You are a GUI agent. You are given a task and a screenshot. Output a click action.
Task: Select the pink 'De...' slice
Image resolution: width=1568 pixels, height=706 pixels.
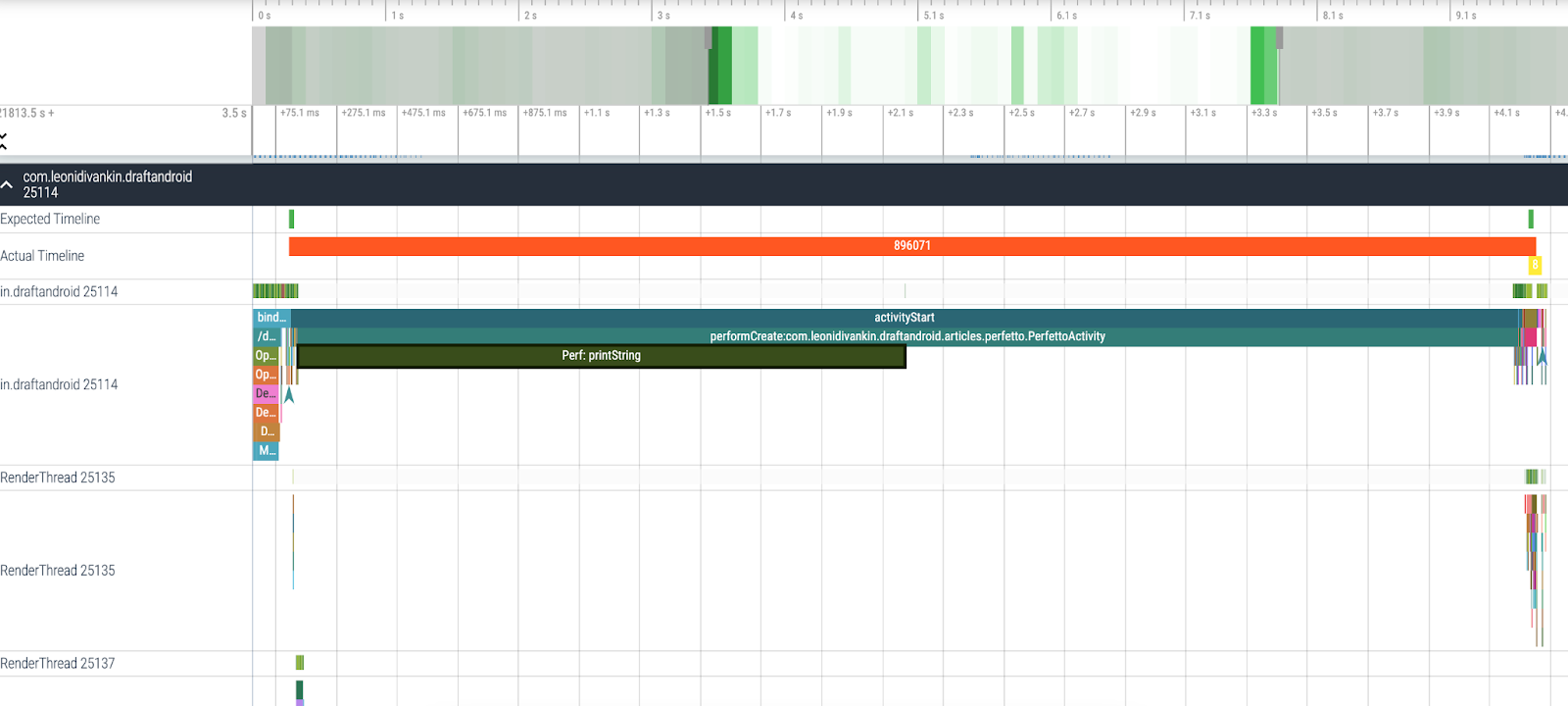tap(266, 393)
